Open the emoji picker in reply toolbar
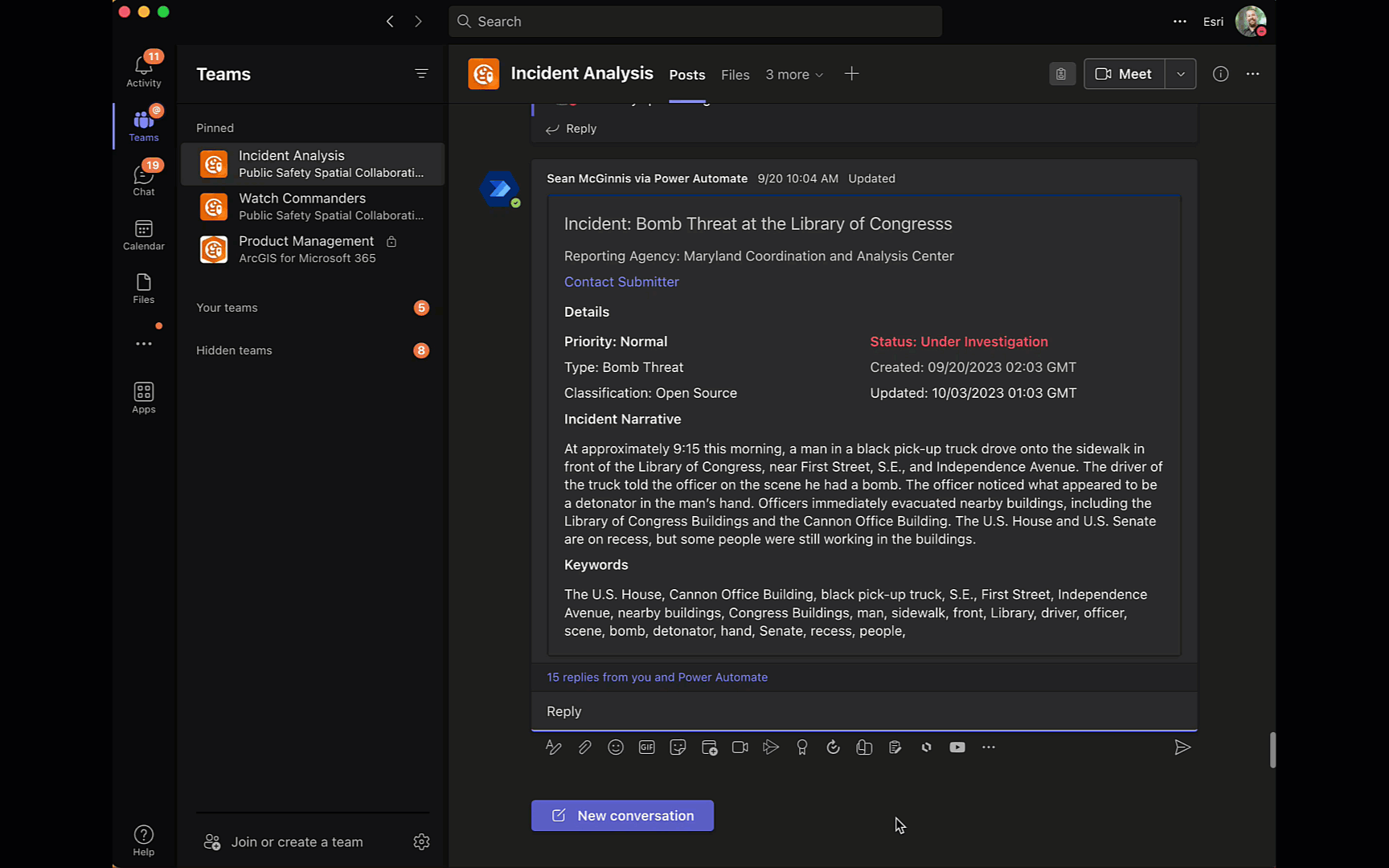 click(x=616, y=747)
